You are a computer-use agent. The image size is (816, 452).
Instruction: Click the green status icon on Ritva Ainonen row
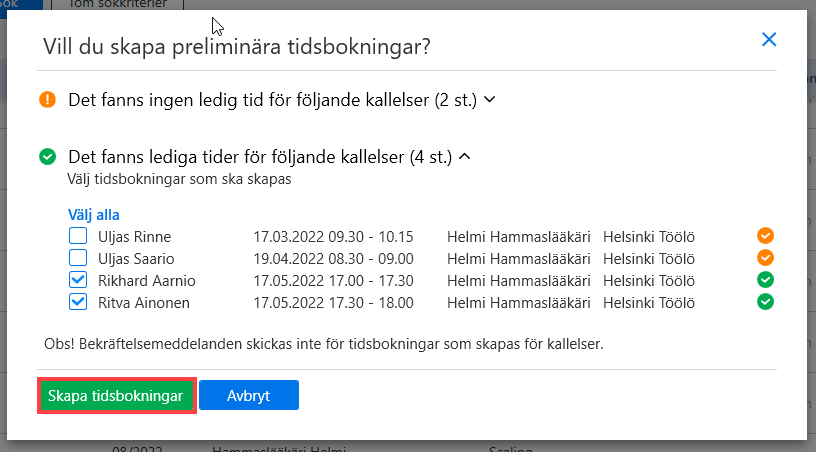click(765, 302)
